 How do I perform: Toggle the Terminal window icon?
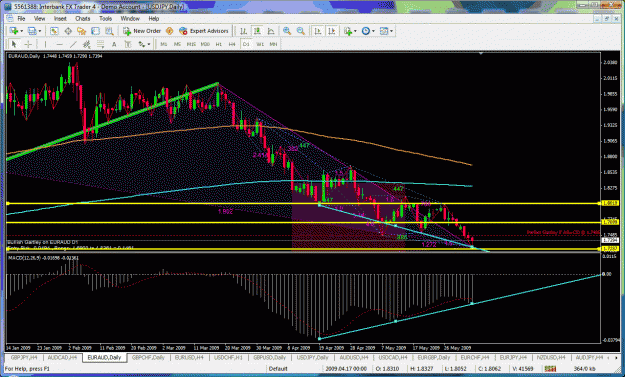pos(95,31)
